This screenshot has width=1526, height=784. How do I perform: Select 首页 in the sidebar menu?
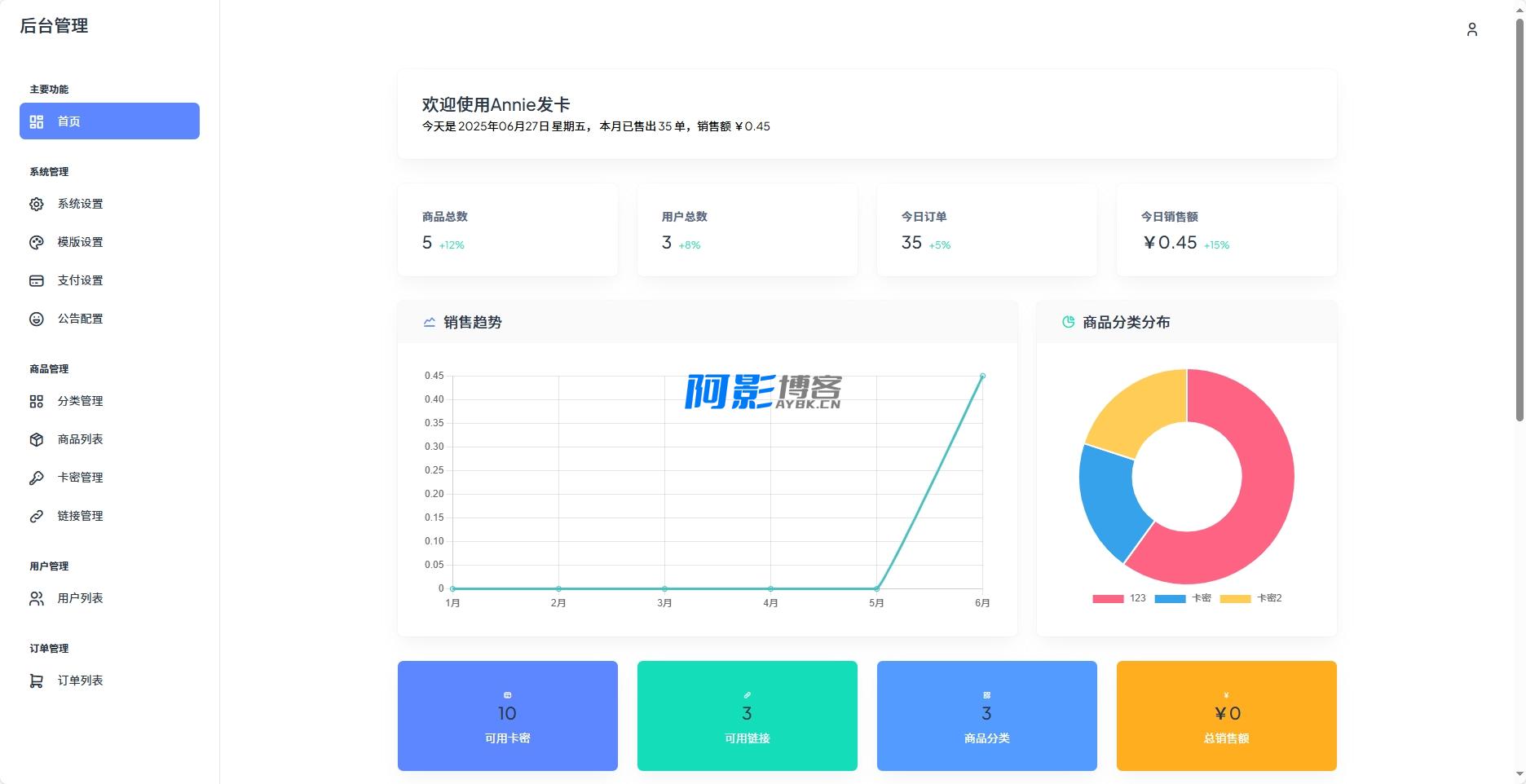coord(109,121)
